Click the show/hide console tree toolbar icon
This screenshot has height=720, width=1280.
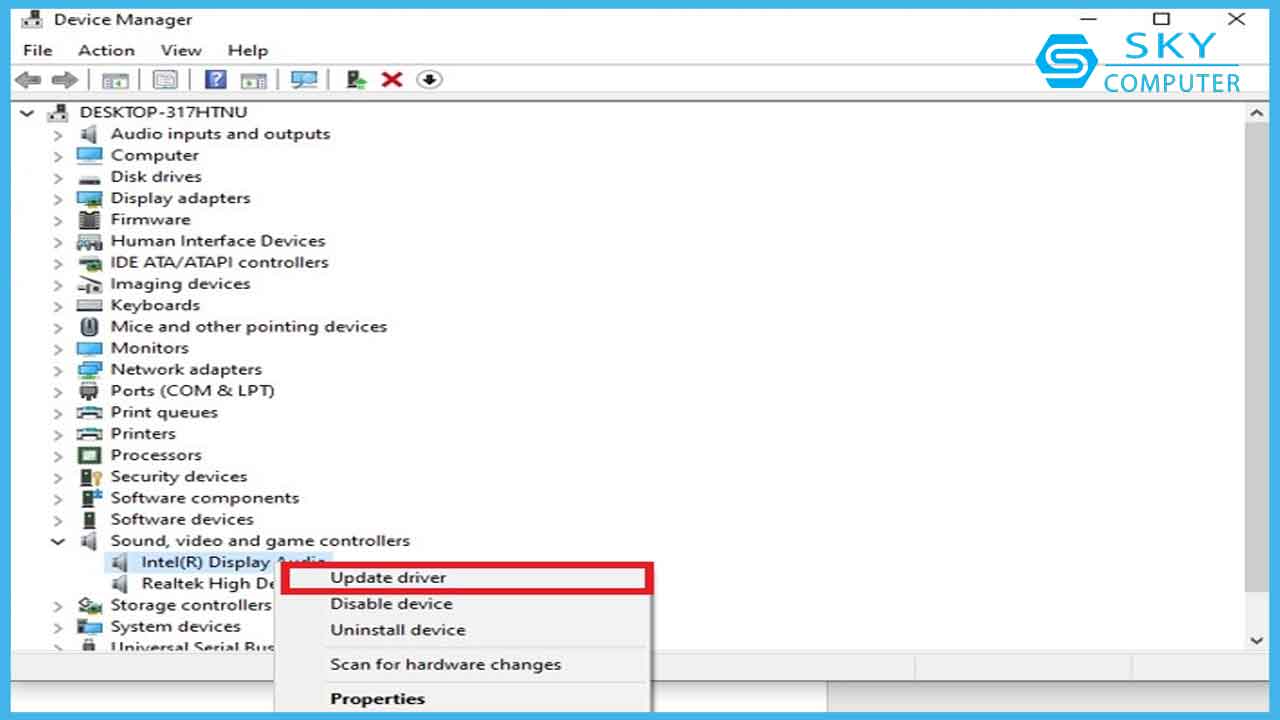pos(116,80)
